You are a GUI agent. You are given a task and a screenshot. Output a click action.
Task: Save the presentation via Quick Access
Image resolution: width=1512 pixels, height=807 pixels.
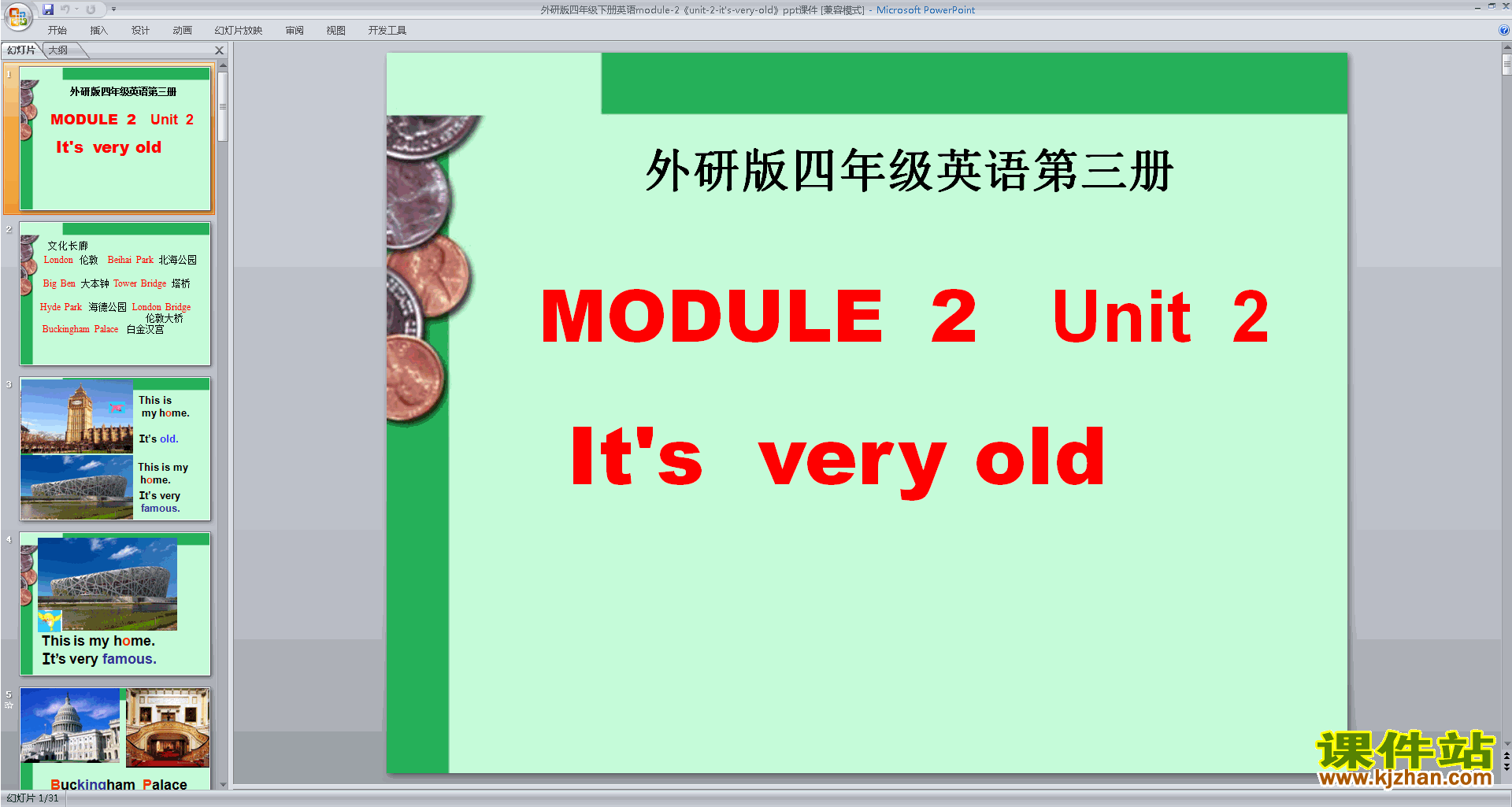[48, 9]
